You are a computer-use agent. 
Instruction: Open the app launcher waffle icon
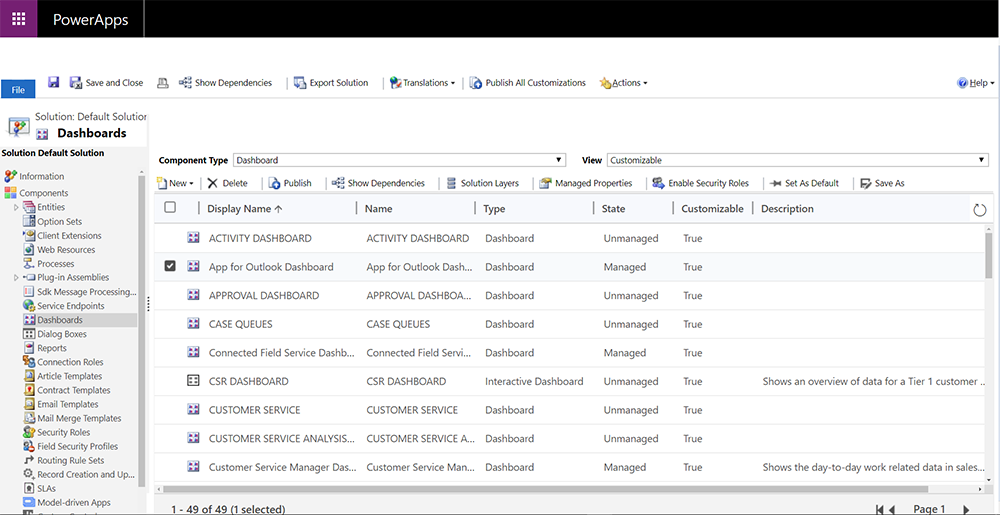[18, 19]
